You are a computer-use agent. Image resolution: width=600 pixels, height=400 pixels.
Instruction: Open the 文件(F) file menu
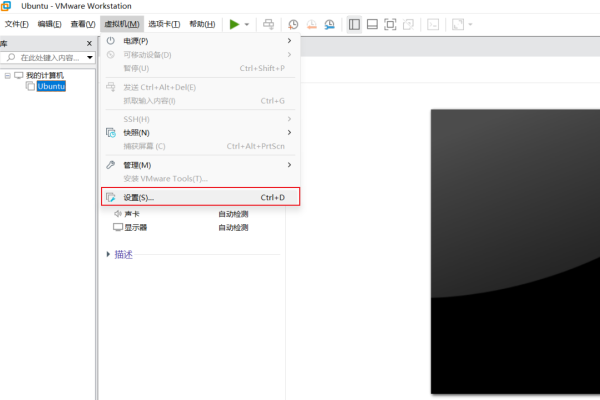coord(18,23)
